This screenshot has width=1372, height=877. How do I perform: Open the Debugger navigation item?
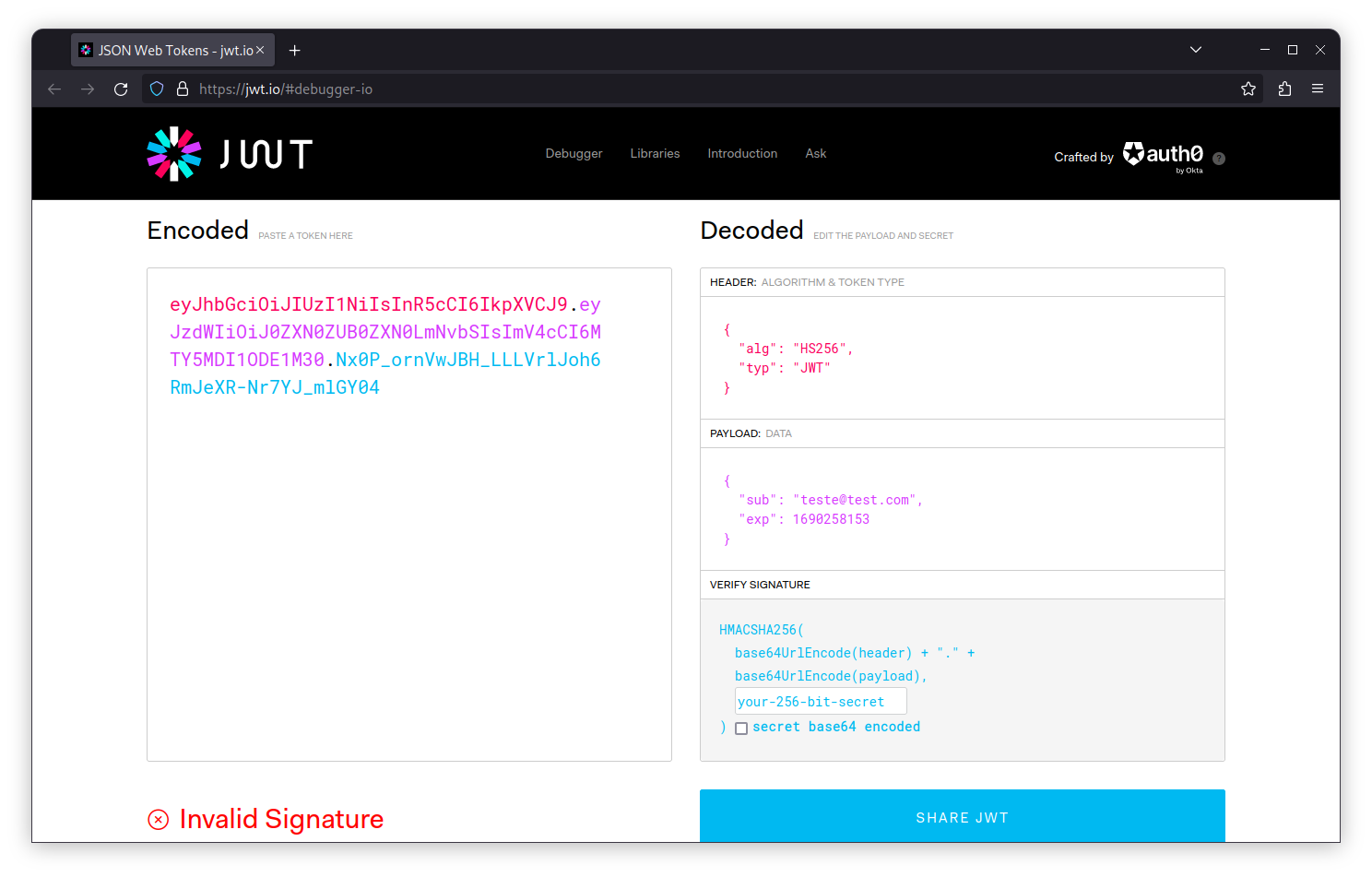574,154
